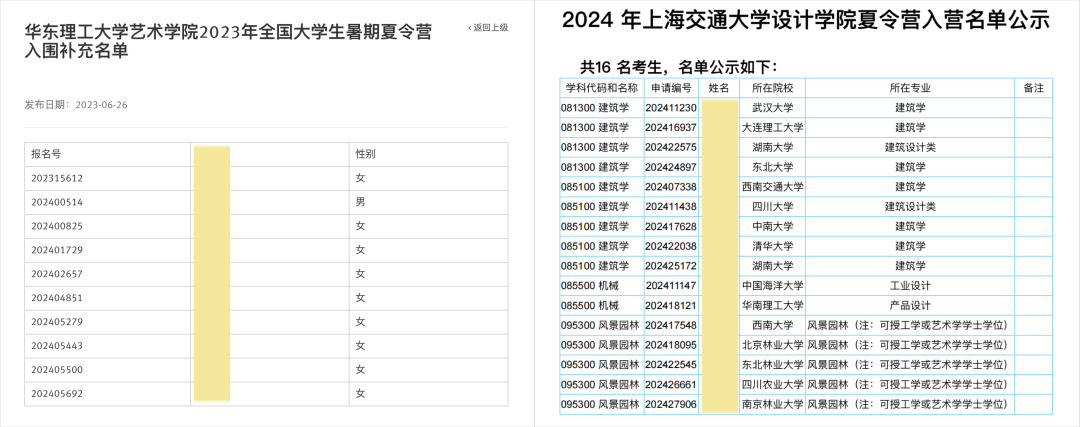Viewport: 1080px width, 427px height.
Task: Click the 西南交通大学 school cell
Action: click(773, 187)
